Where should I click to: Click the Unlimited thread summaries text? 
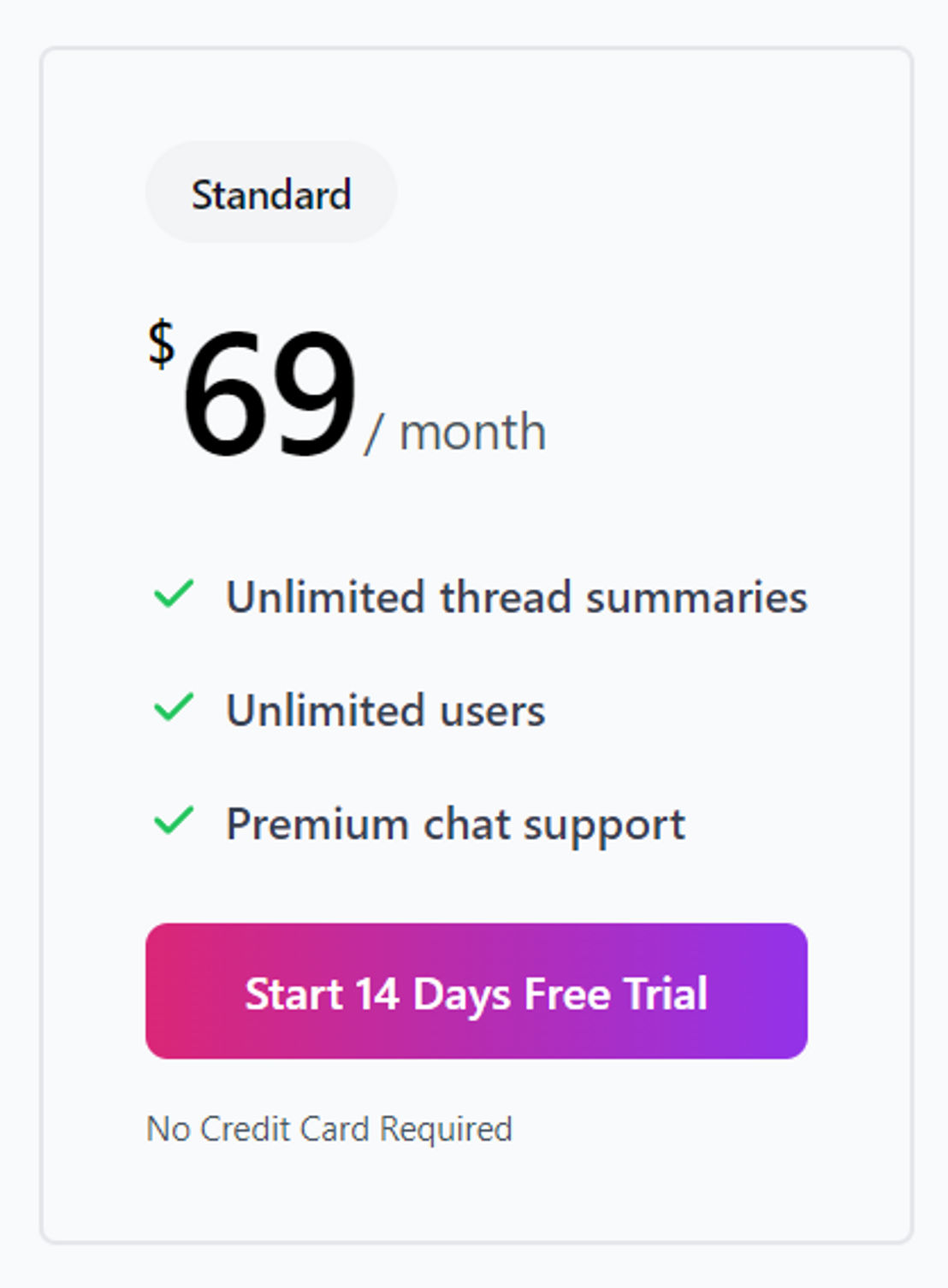517,596
